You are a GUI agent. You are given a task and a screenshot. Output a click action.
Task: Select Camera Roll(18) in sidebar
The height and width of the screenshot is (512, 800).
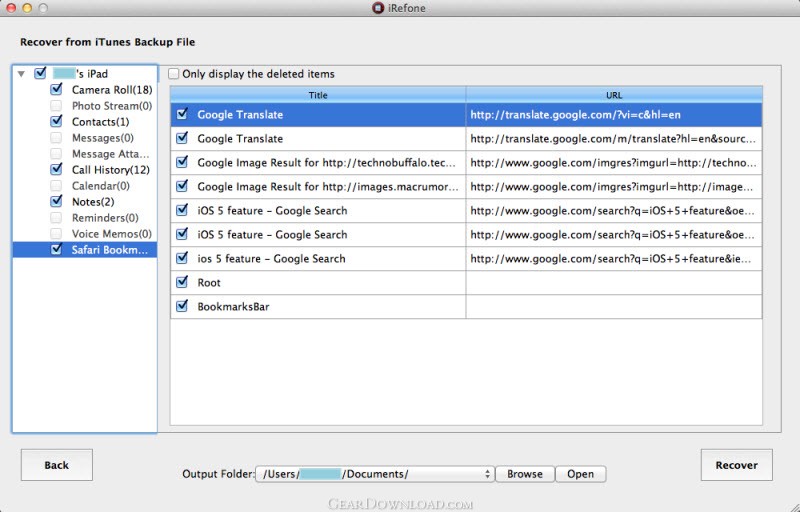coord(112,90)
